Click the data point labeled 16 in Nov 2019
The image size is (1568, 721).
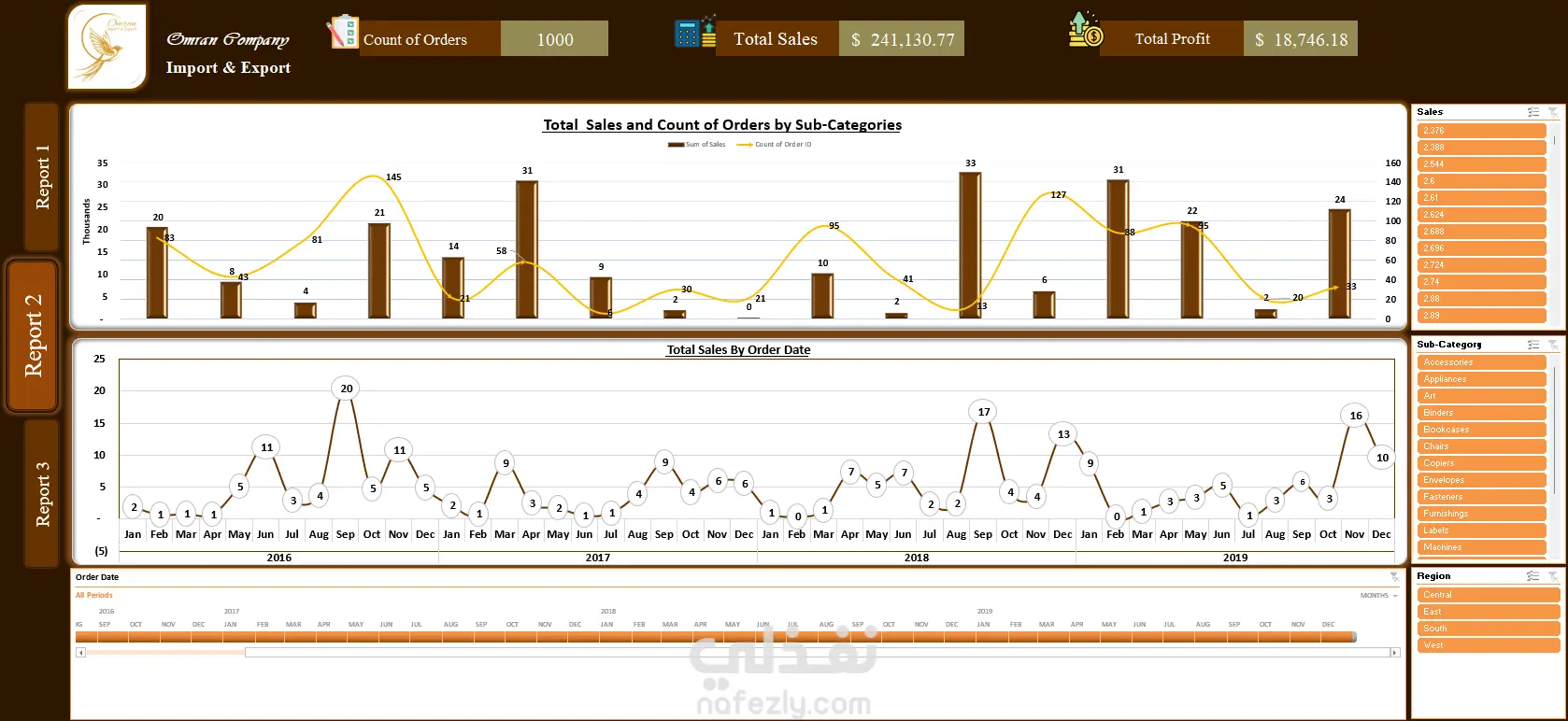(1356, 416)
